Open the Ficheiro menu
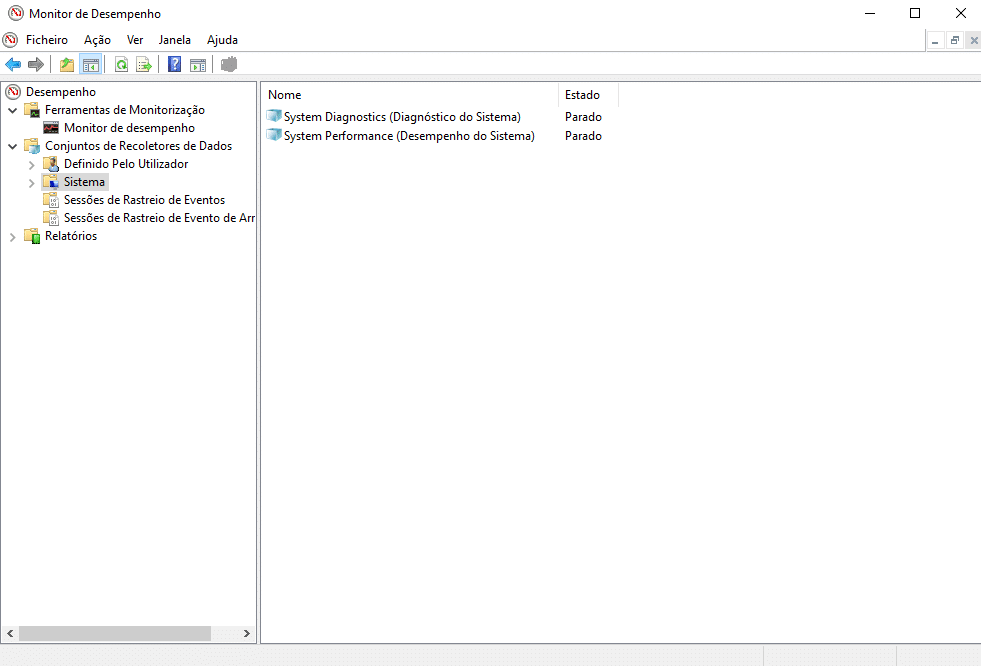 pyautogui.click(x=46, y=40)
